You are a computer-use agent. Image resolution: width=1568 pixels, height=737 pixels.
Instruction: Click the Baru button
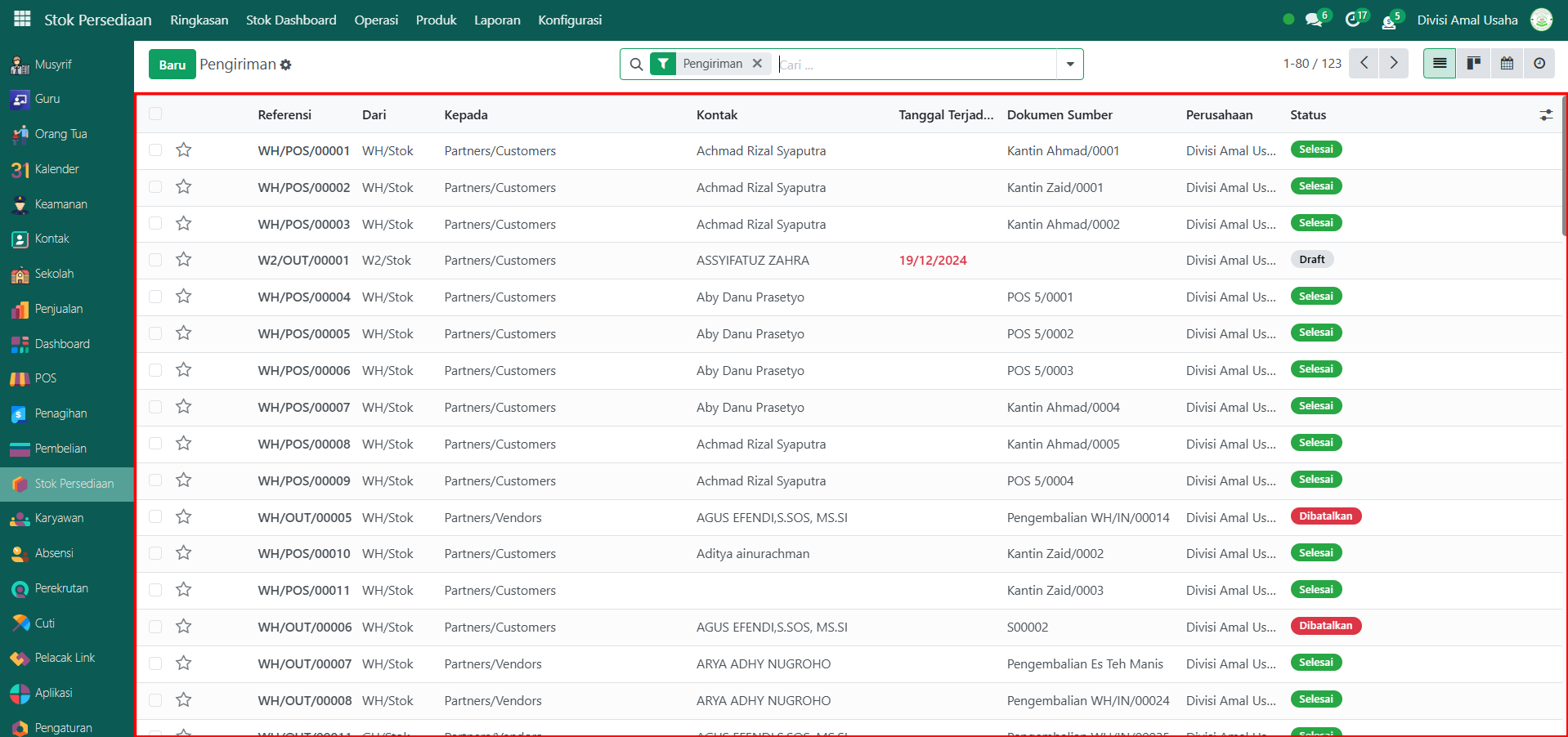(172, 65)
